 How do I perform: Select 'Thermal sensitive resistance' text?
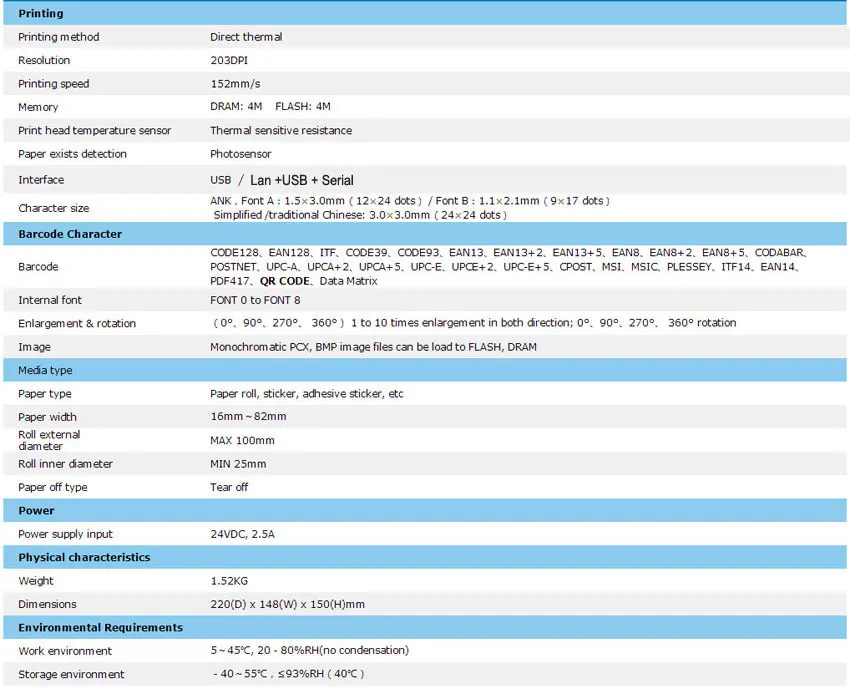[281, 130]
